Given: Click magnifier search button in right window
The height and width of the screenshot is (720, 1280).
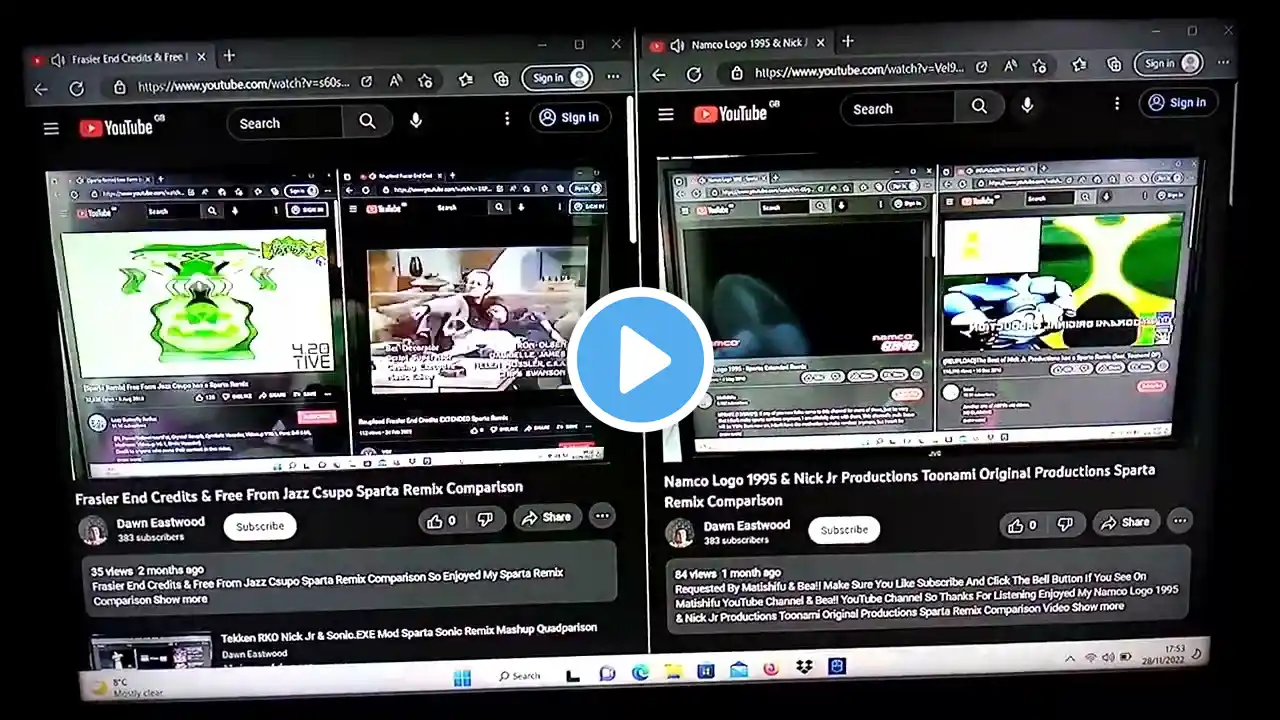Looking at the screenshot, I should point(979,106).
